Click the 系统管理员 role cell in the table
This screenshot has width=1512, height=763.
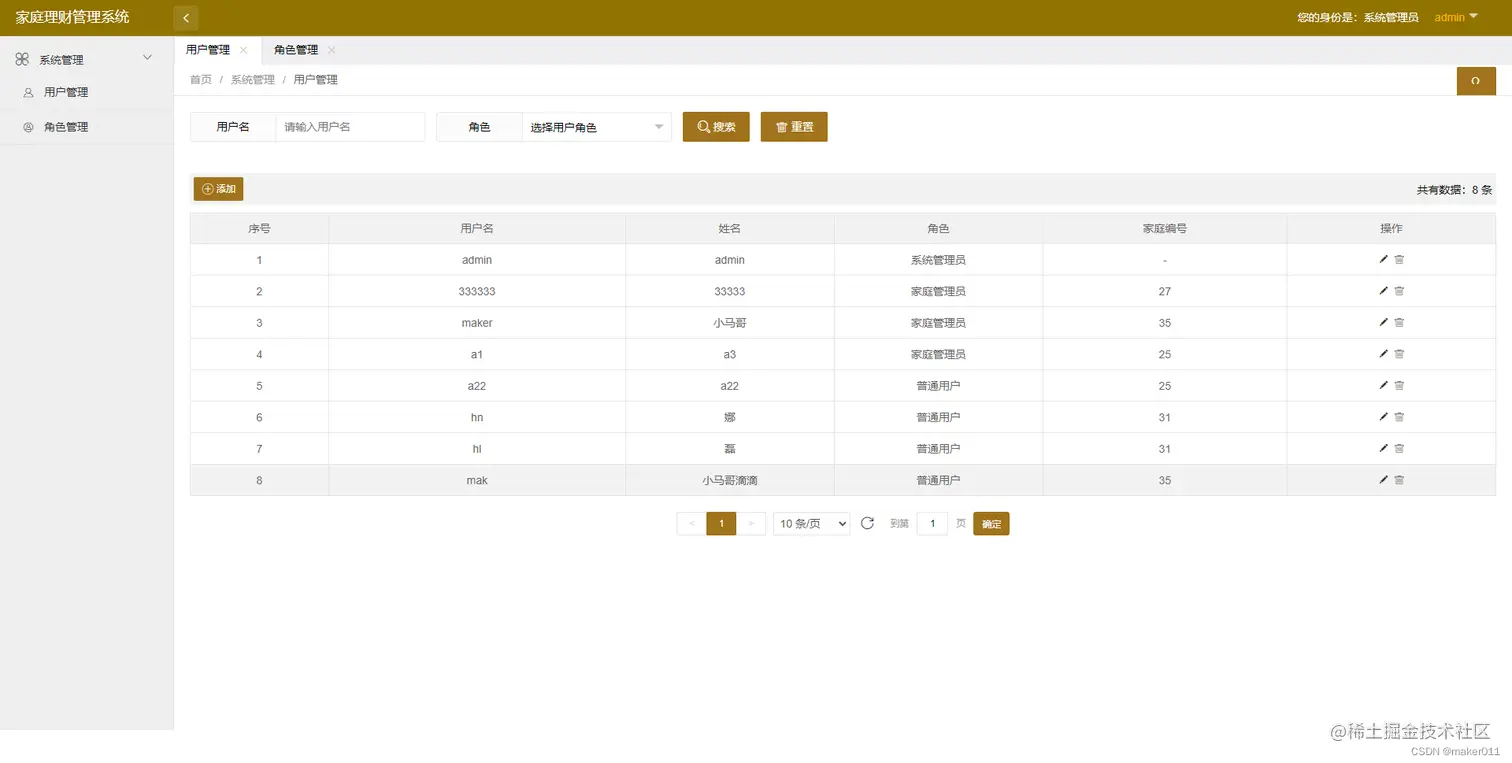click(938, 260)
